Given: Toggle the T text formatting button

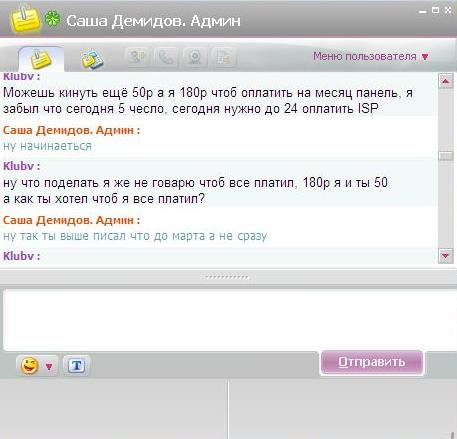Looking at the screenshot, I should point(77,366).
